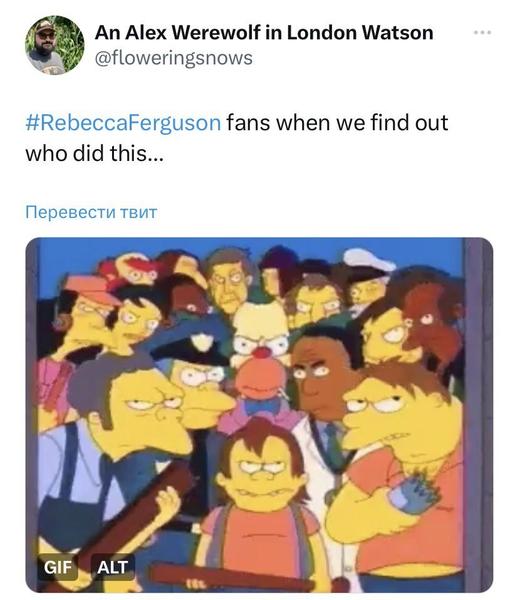
Task: Click the man wearing the orange cap
Action: [x=89, y=310]
